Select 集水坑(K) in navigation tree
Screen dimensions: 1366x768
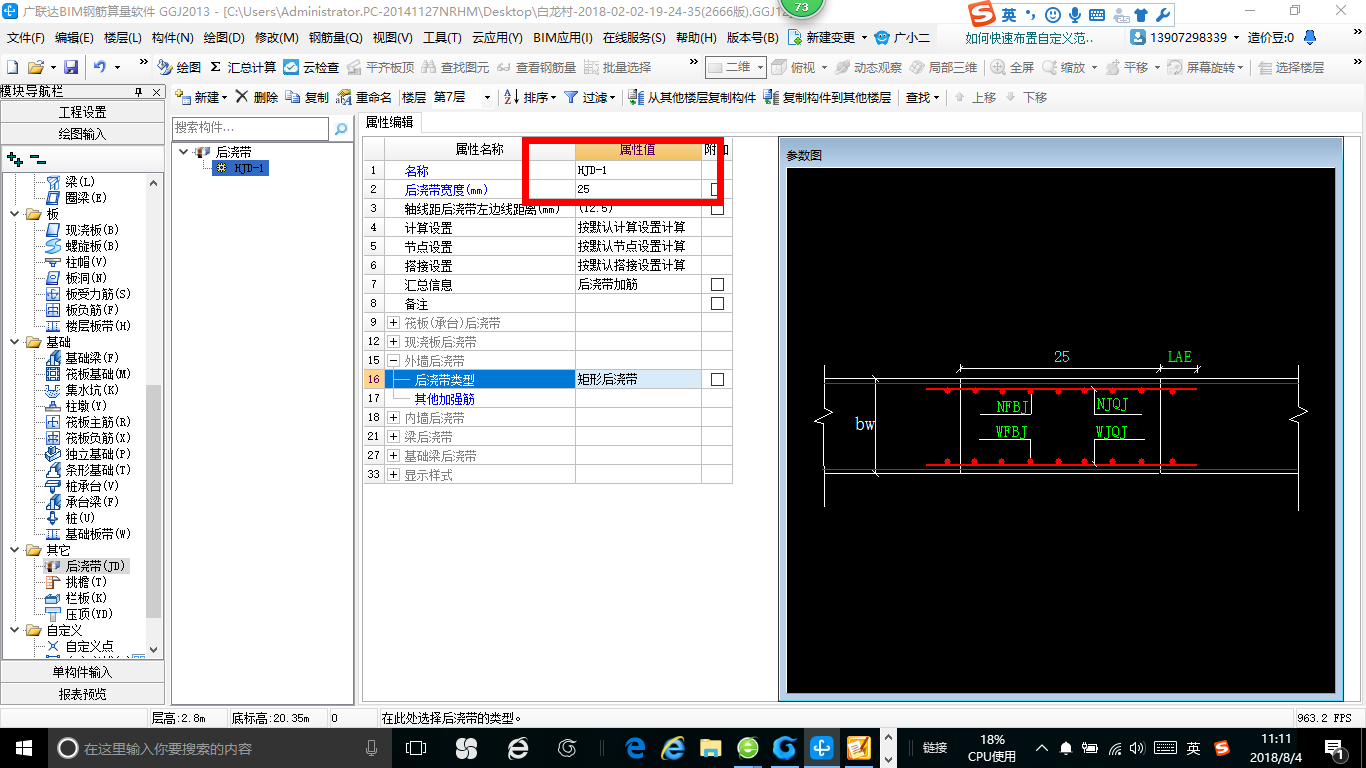92,390
